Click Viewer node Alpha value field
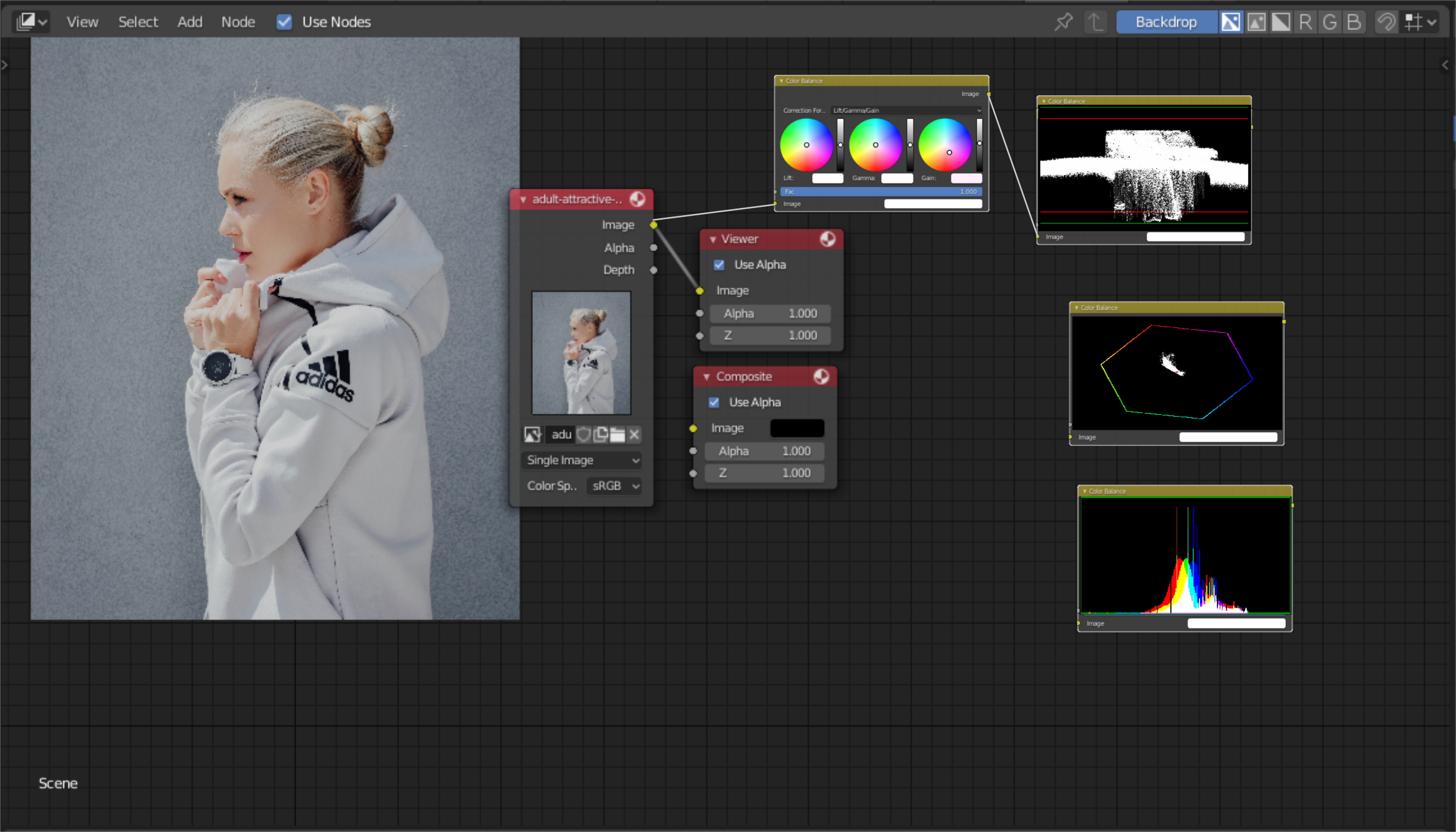The height and width of the screenshot is (832, 1456). click(x=770, y=313)
